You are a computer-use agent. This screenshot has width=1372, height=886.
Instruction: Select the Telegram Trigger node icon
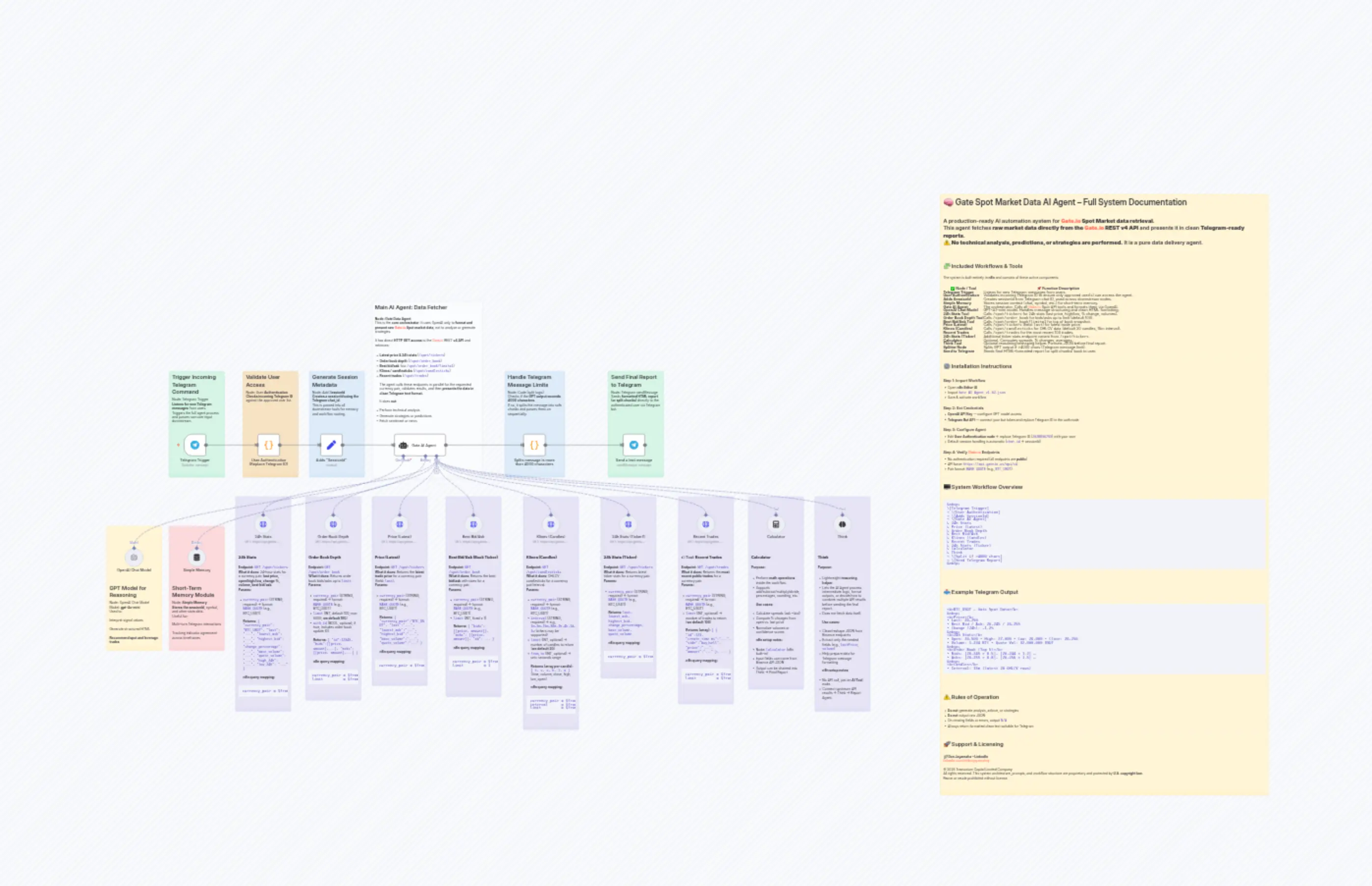[194, 445]
